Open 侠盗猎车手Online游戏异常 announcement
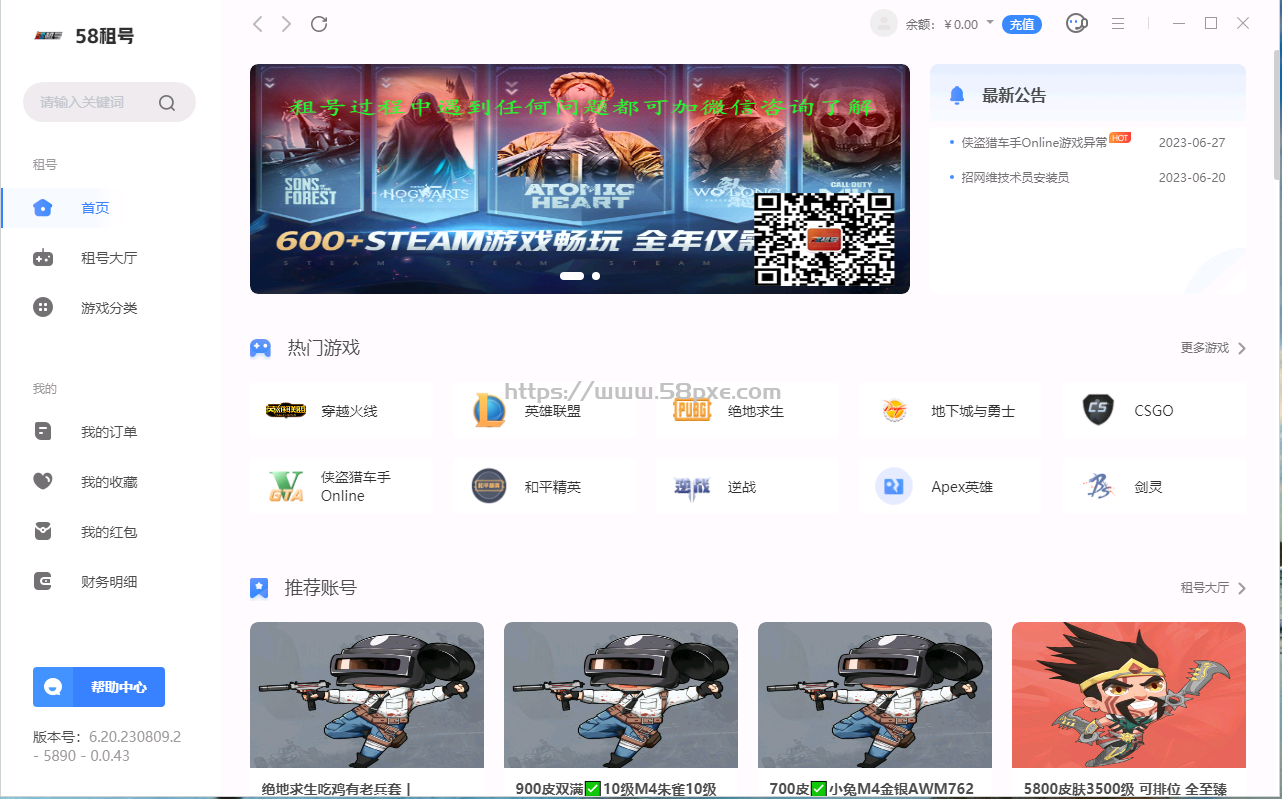1282x799 pixels. [1035, 142]
